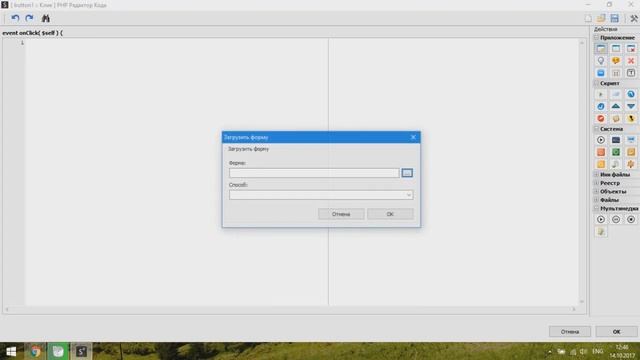Create a new blank script document
This screenshot has width=640, height=360.
coord(588,18)
